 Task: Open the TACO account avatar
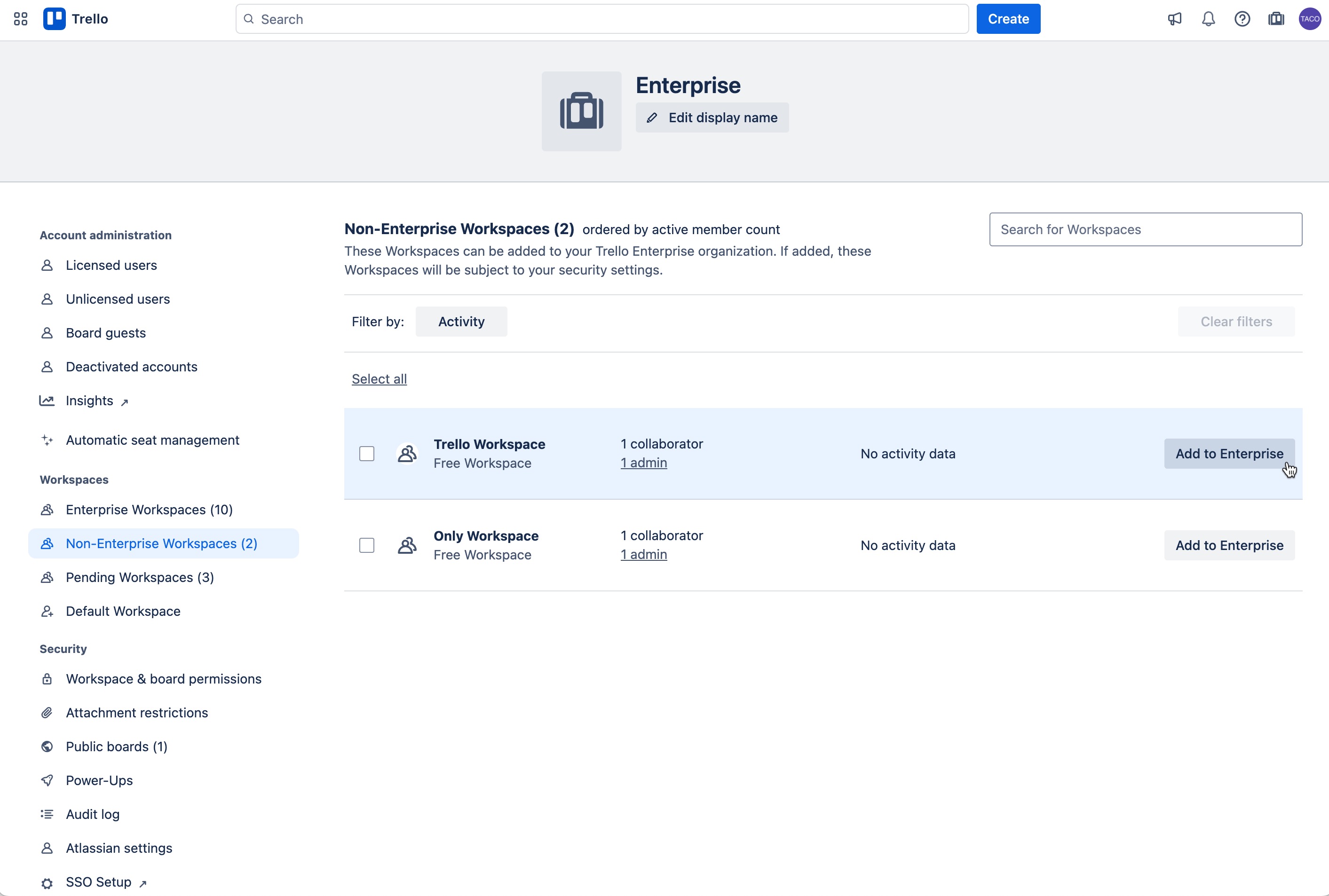(x=1310, y=19)
